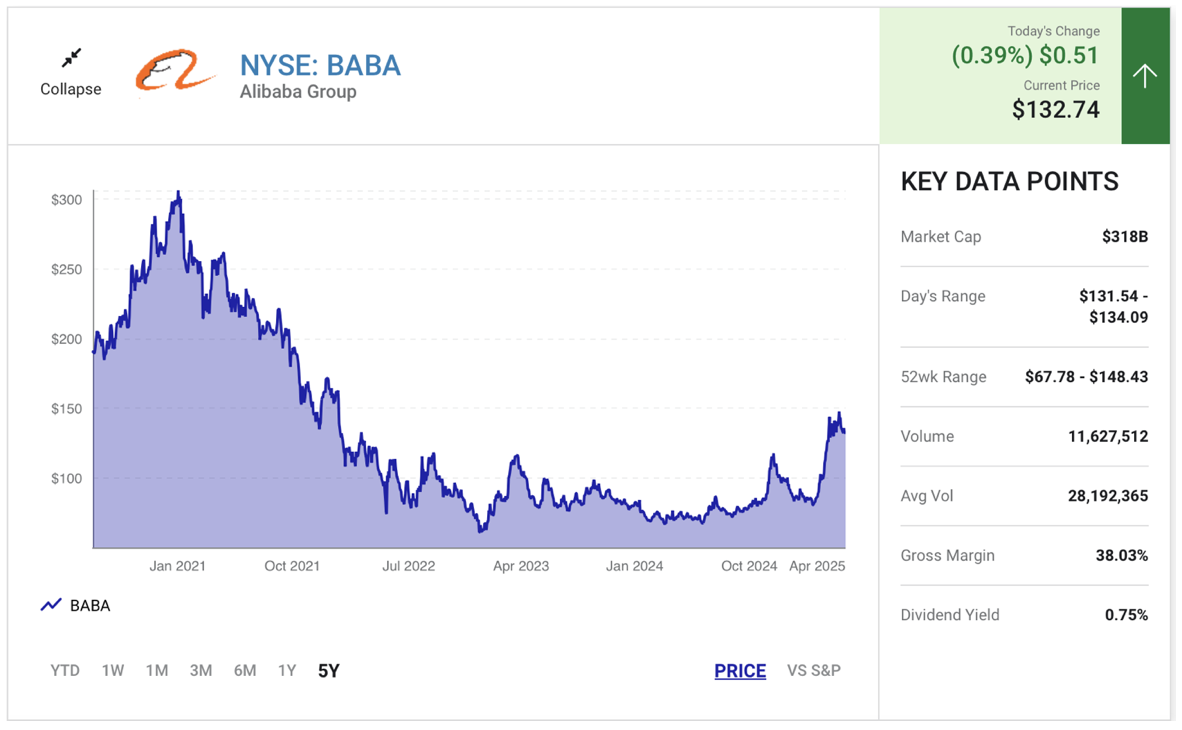
Task: Switch chart to 1W range
Action: tap(113, 670)
